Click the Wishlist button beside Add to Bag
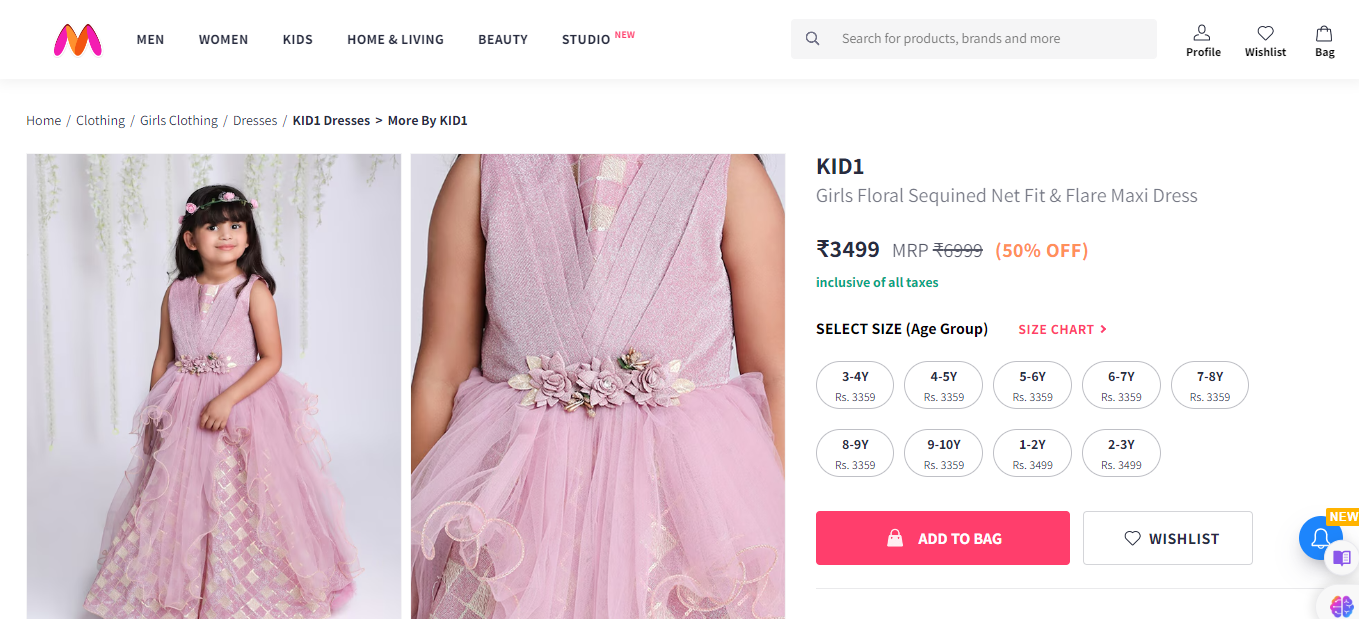This screenshot has width=1359, height=619. coord(1167,538)
